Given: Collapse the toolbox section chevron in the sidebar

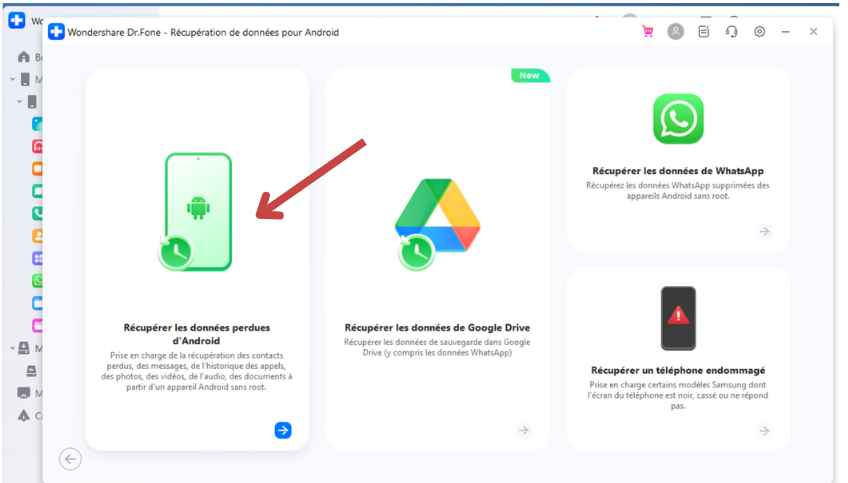Looking at the screenshot, I should pos(12,348).
